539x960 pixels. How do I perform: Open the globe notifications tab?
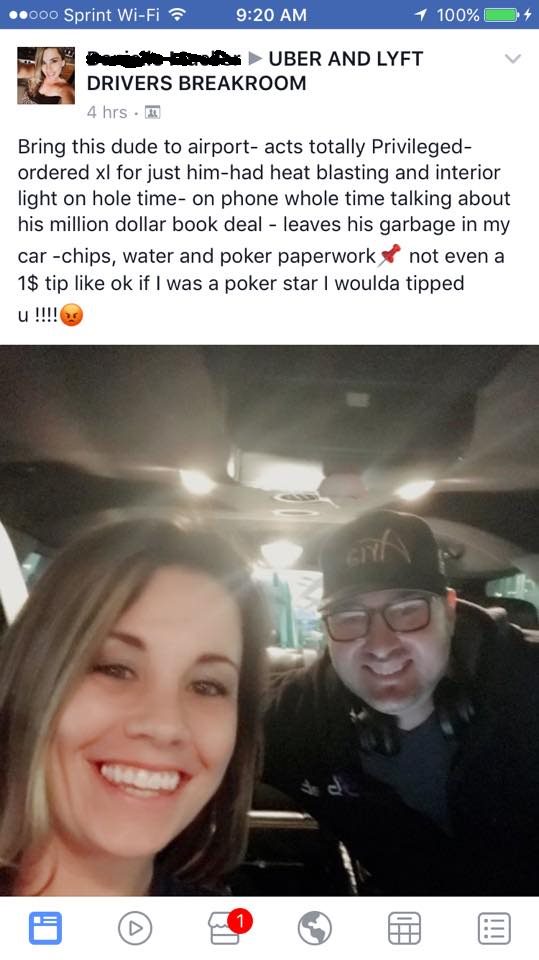(x=315, y=928)
